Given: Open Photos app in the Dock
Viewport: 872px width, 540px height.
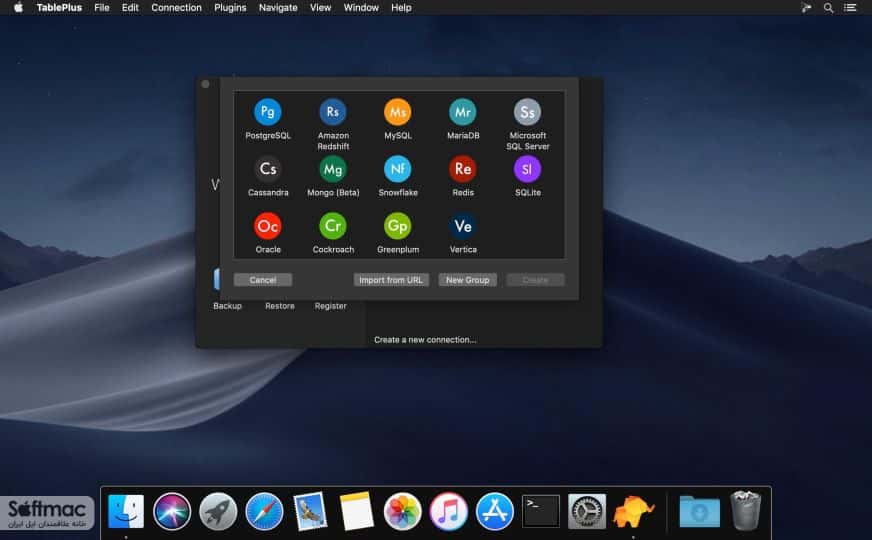Looking at the screenshot, I should point(402,511).
